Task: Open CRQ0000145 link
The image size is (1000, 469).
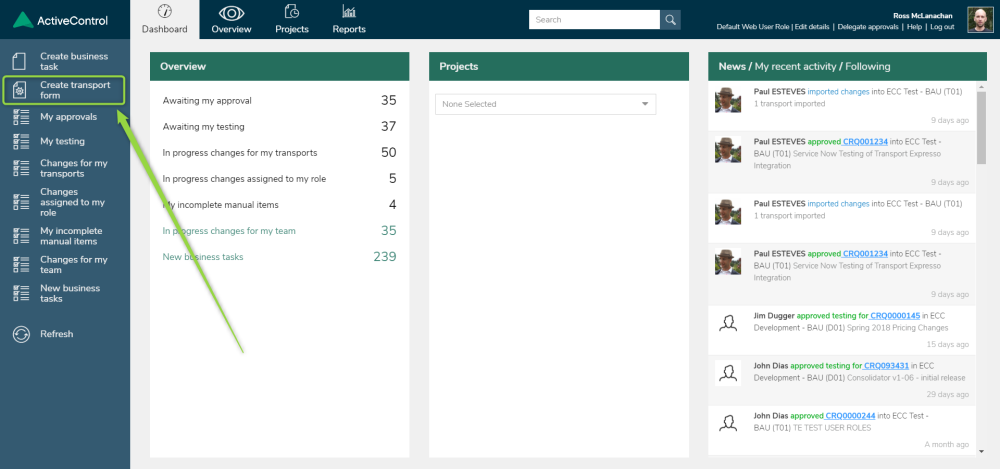Action: [x=895, y=316]
